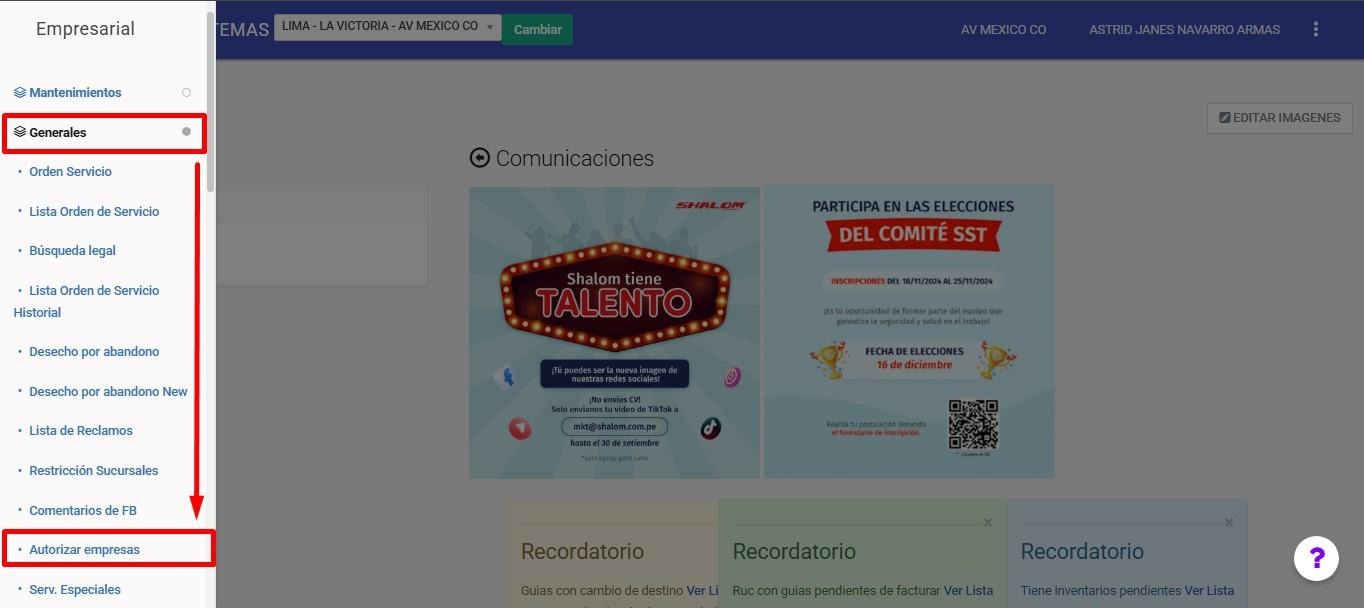
Task: Open the Shalom tiene Talento banner image
Action: [x=614, y=332]
